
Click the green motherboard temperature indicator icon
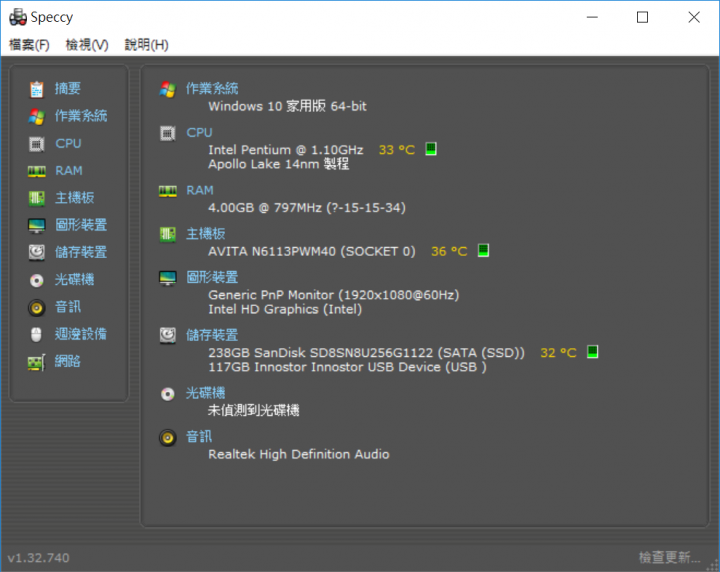(483, 250)
